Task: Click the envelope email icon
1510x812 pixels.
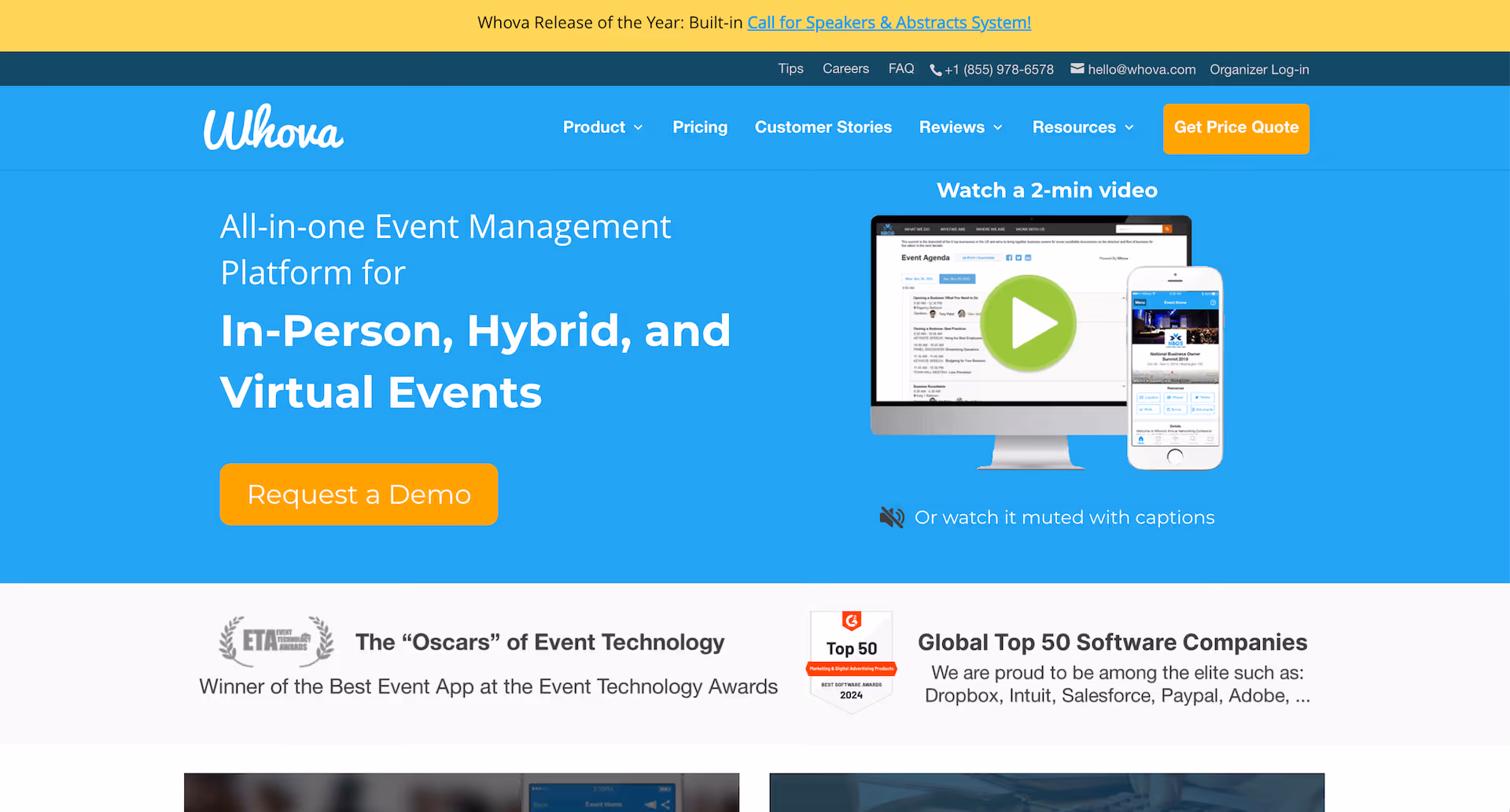Action: pos(1077,69)
